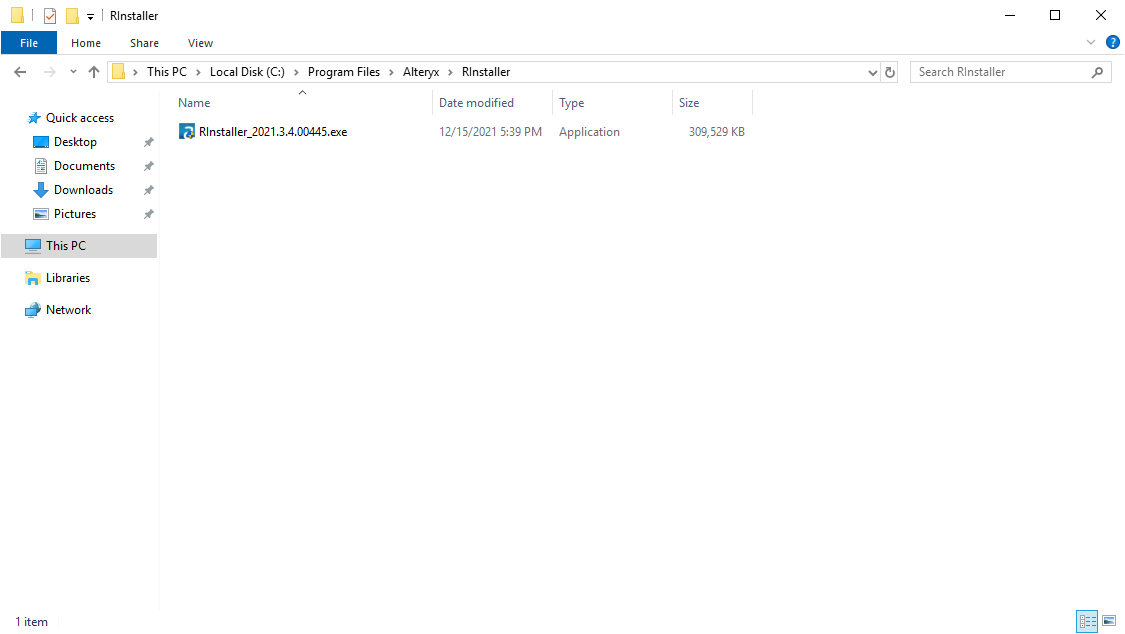
Task: Sort files by the Size column header
Action: click(x=689, y=102)
